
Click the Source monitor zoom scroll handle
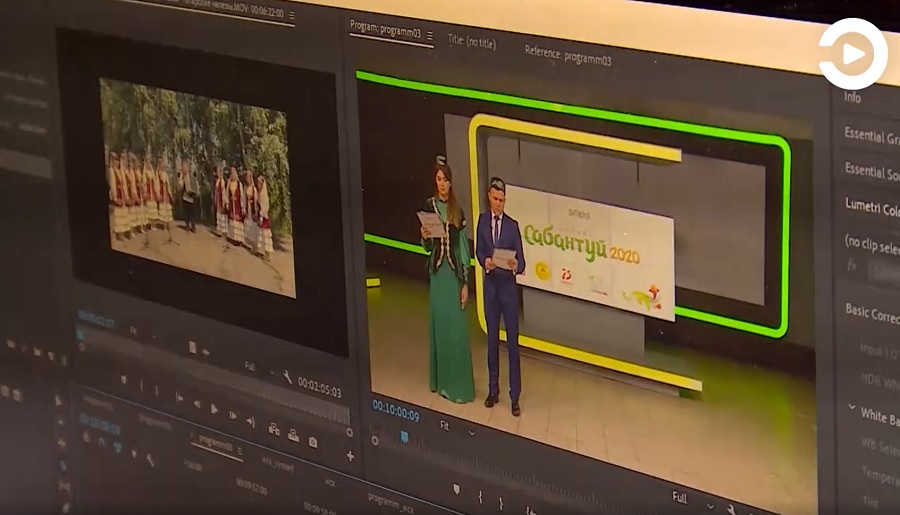(349, 432)
